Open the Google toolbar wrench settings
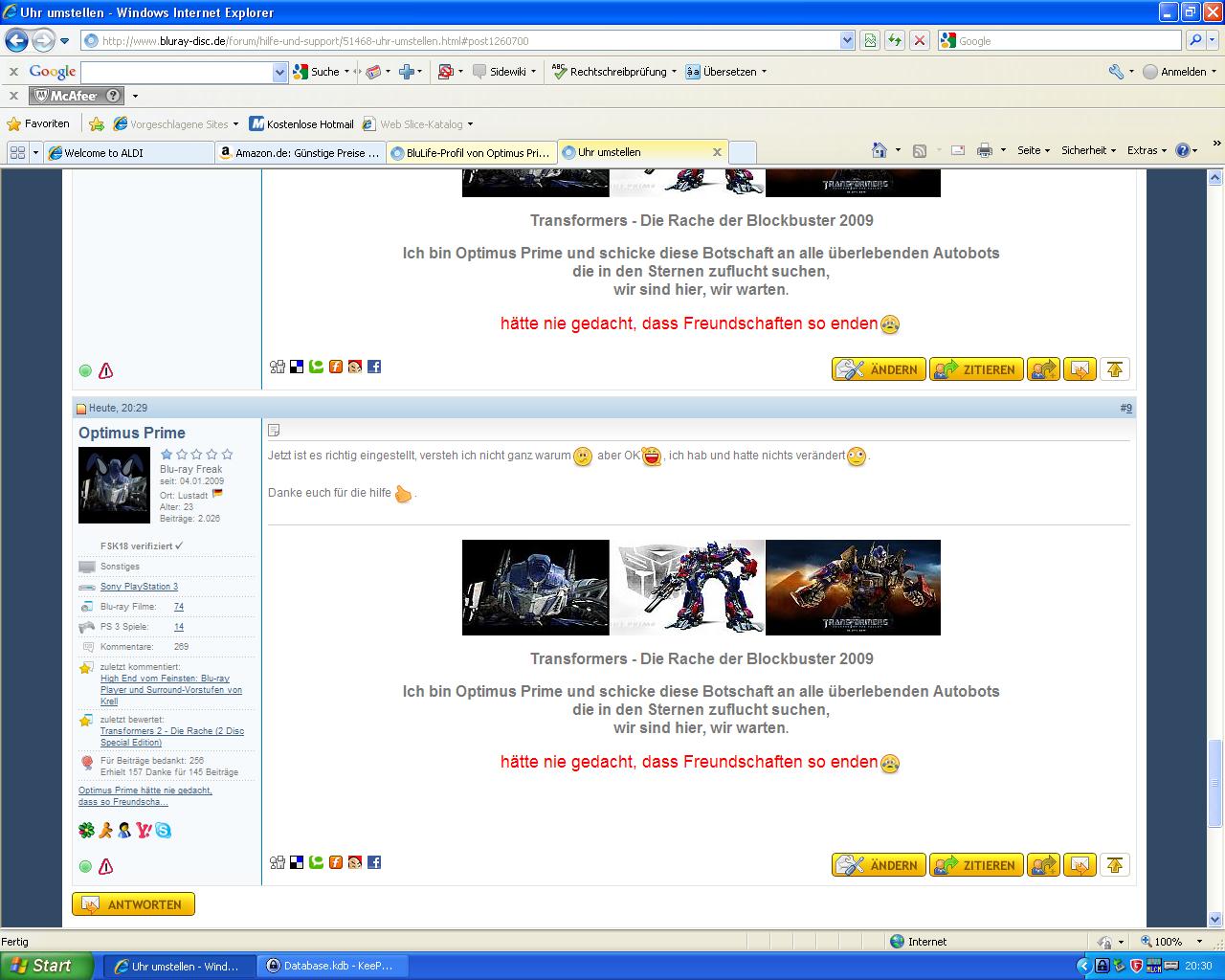The image size is (1225, 980). click(1116, 72)
